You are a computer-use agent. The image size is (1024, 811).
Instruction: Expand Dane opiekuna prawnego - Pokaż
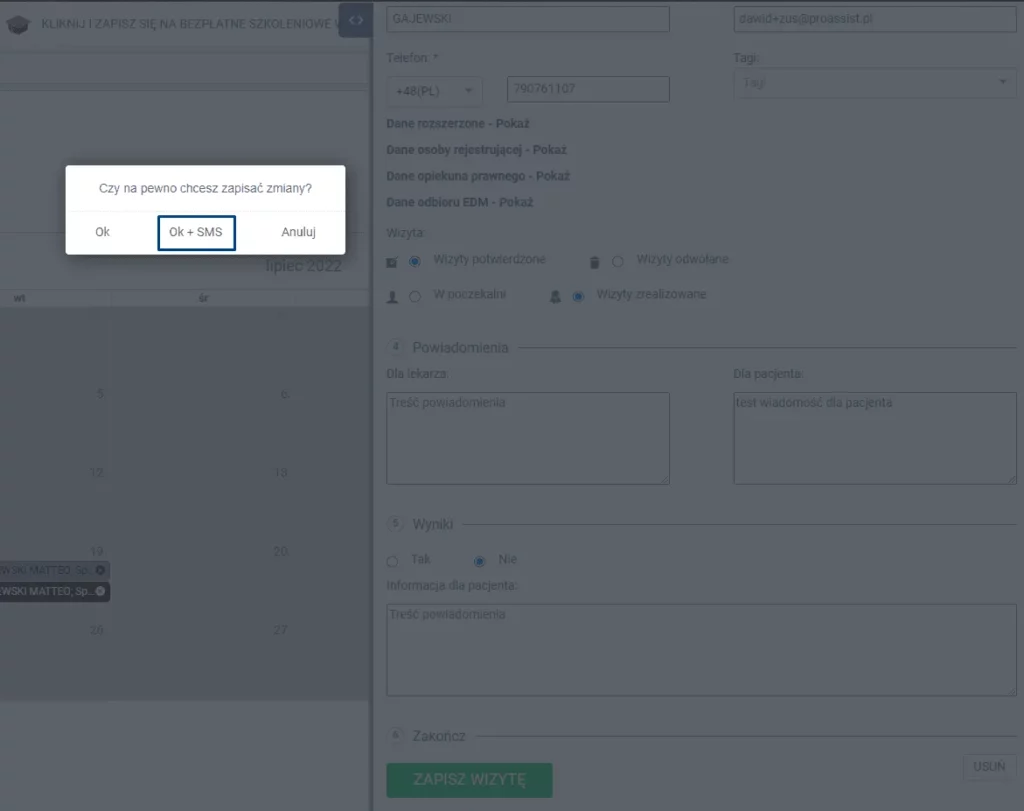pos(477,176)
